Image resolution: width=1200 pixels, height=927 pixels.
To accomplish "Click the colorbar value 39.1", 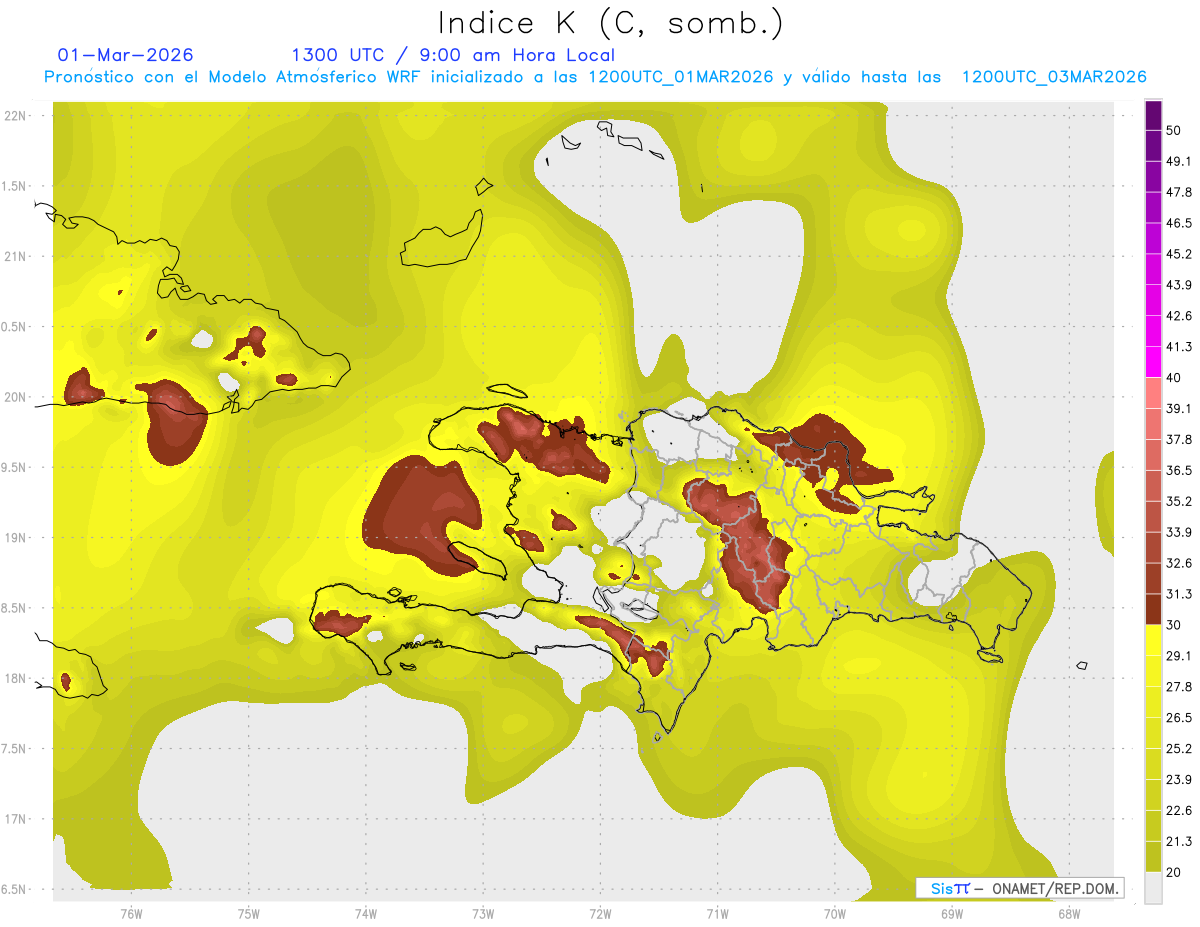I will point(1179,408).
